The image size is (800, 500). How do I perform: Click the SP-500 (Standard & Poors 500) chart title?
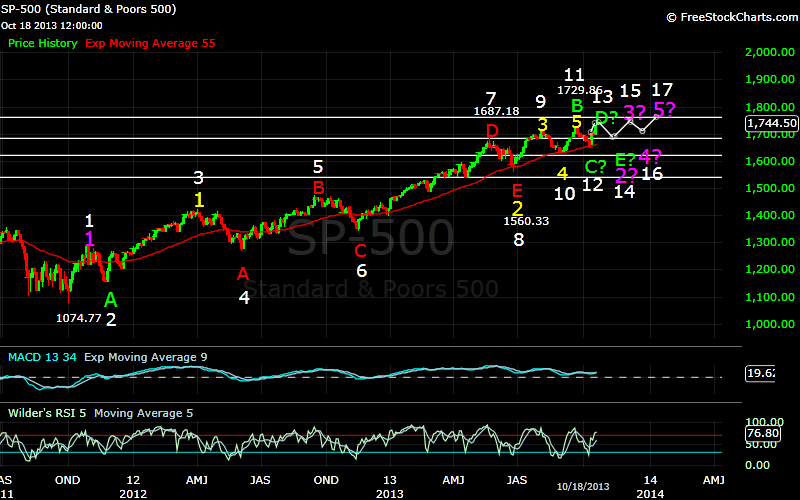(88, 9)
